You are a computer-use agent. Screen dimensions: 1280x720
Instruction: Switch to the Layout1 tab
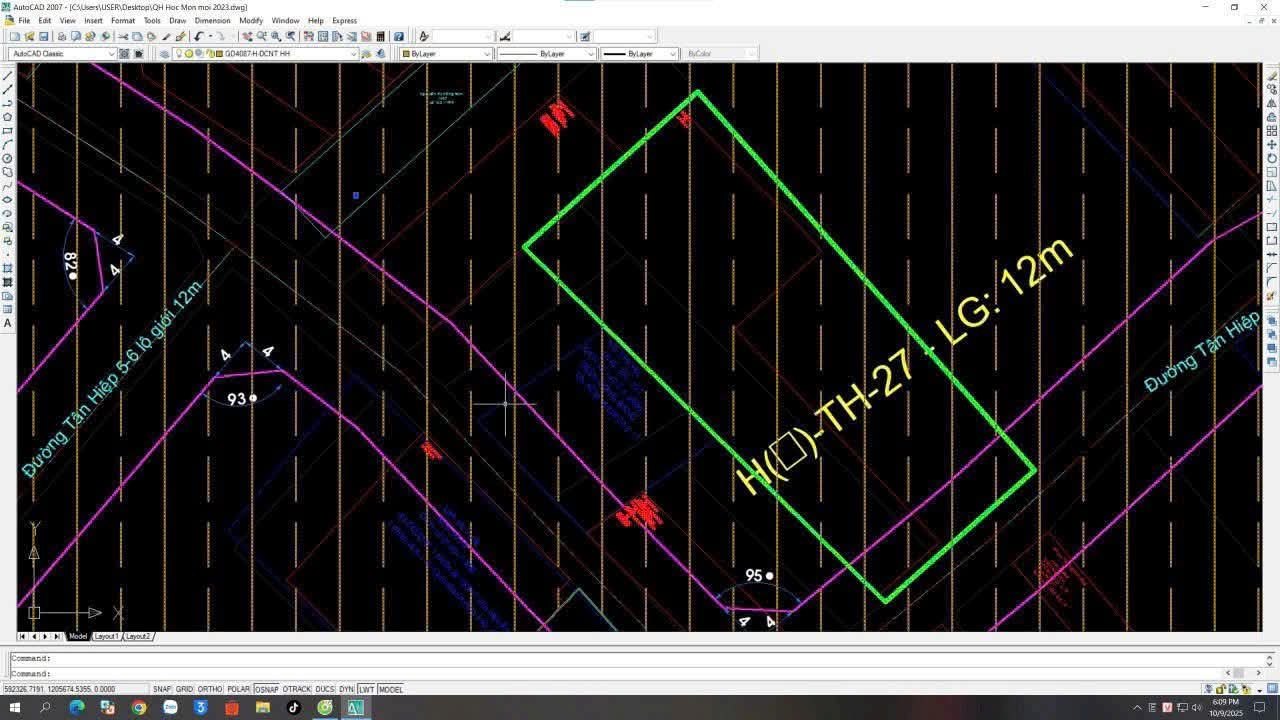pos(105,636)
